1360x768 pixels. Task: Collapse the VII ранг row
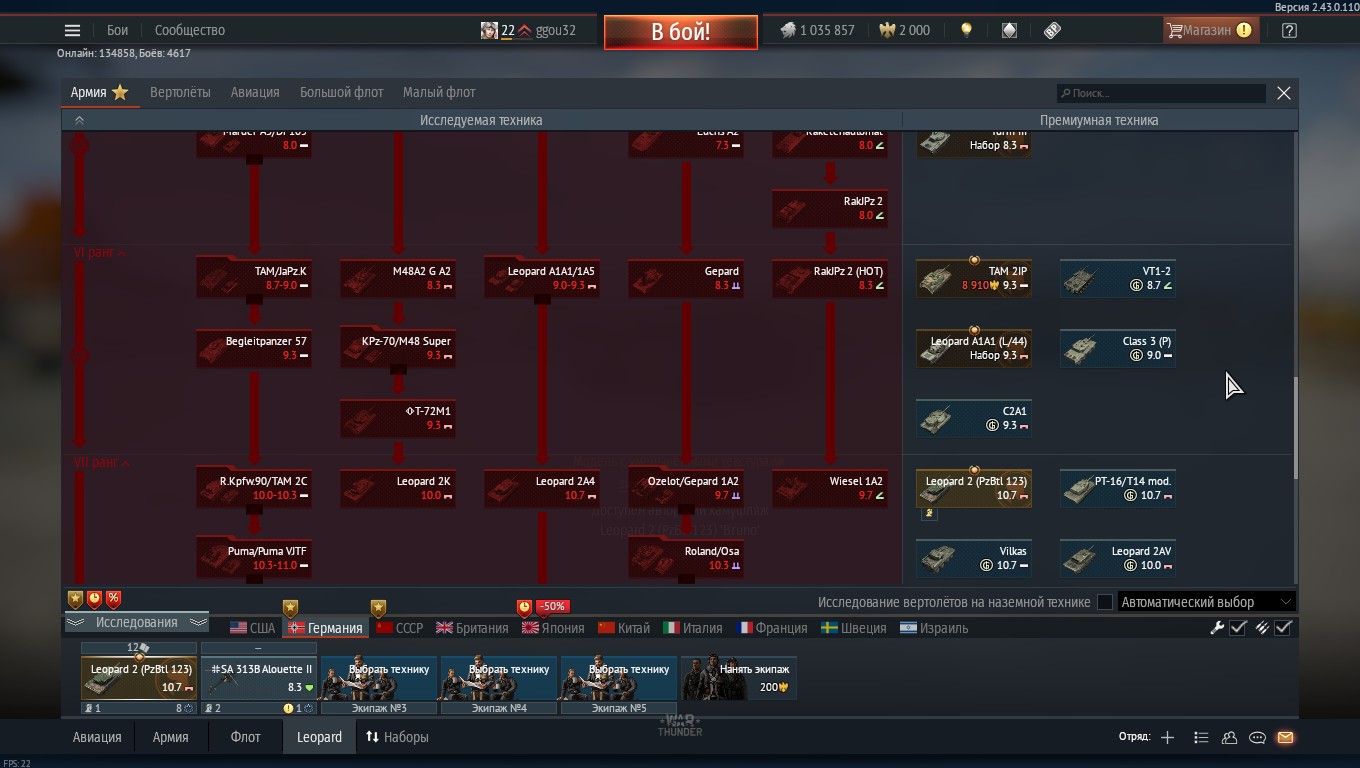pos(100,463)
